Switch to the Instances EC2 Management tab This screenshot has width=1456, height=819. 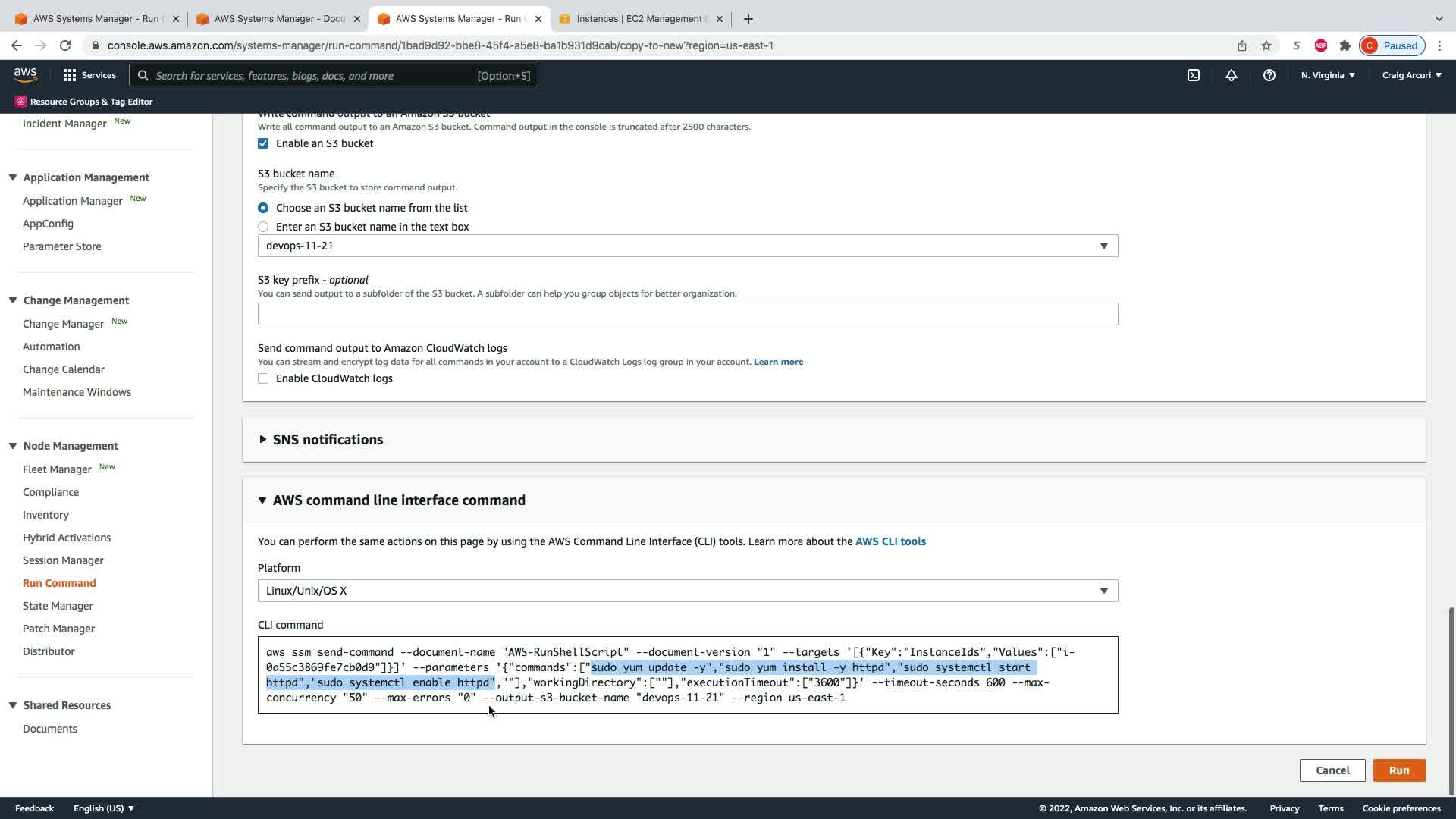(x=639, y=19)
